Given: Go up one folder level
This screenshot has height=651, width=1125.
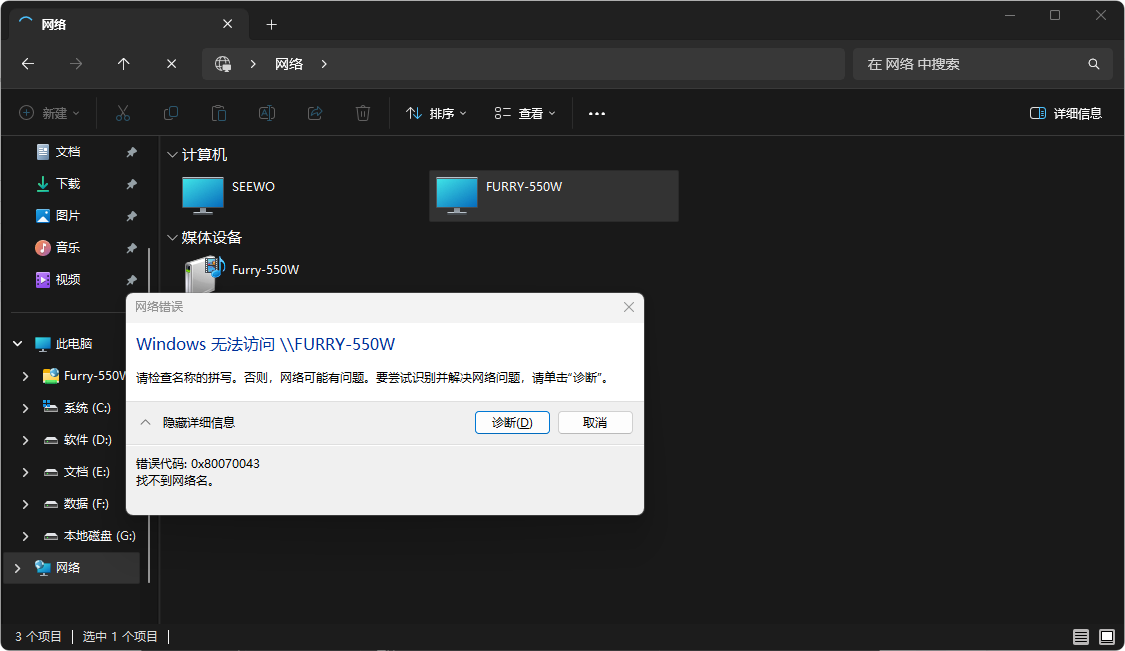Looking at the screenshot, I should (123, 64).
